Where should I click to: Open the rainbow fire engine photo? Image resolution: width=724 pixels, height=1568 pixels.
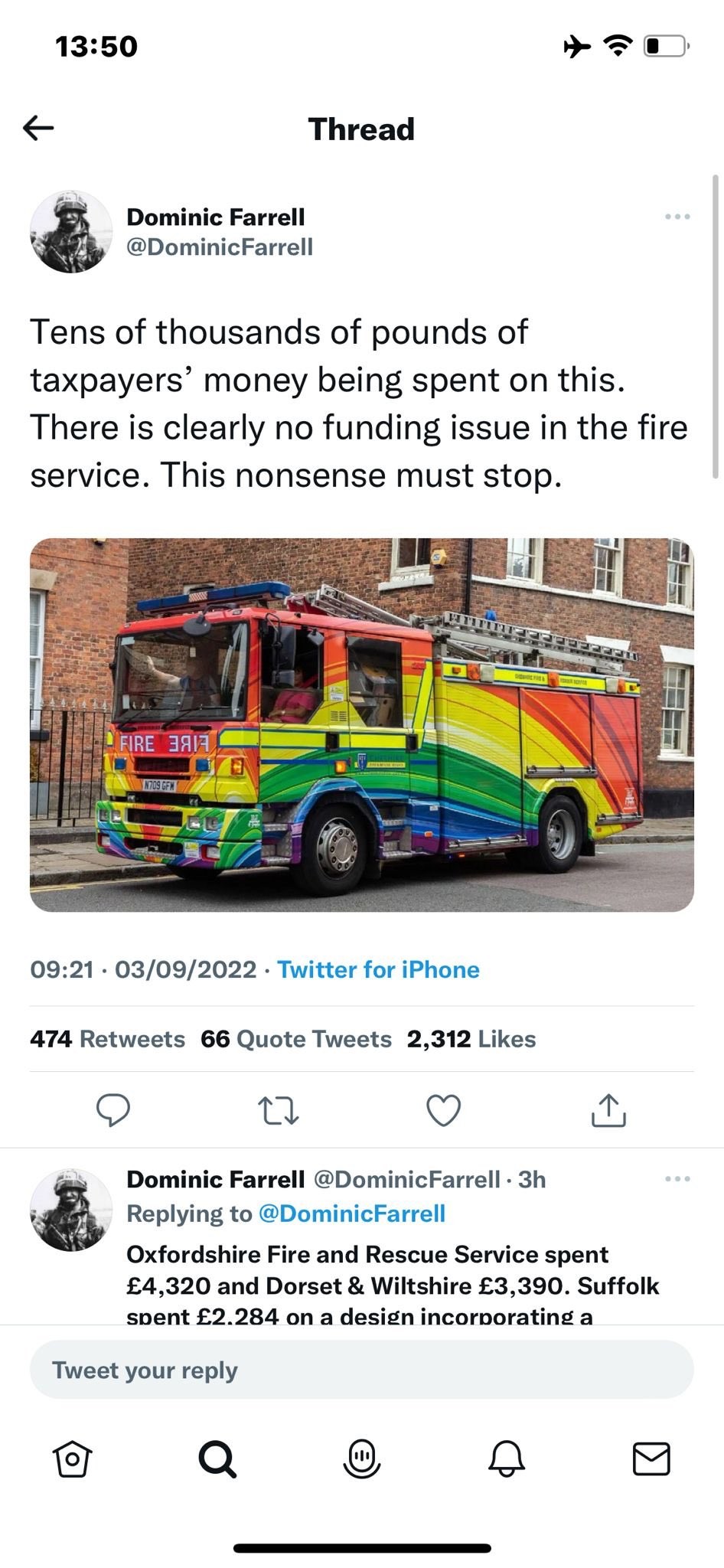[361, 724]
